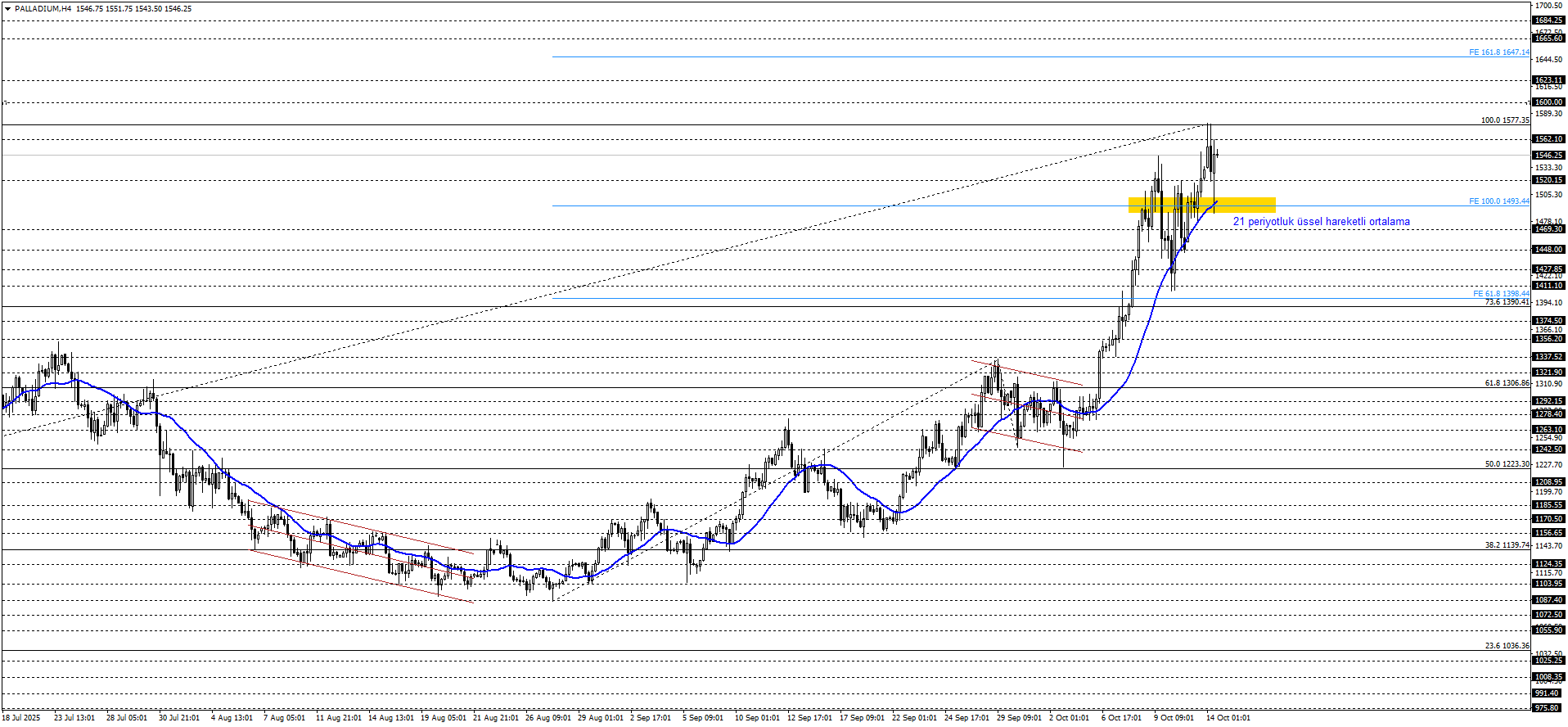Select the 50.0 1223.30 Fibonacci label

tap(1506, 464)
